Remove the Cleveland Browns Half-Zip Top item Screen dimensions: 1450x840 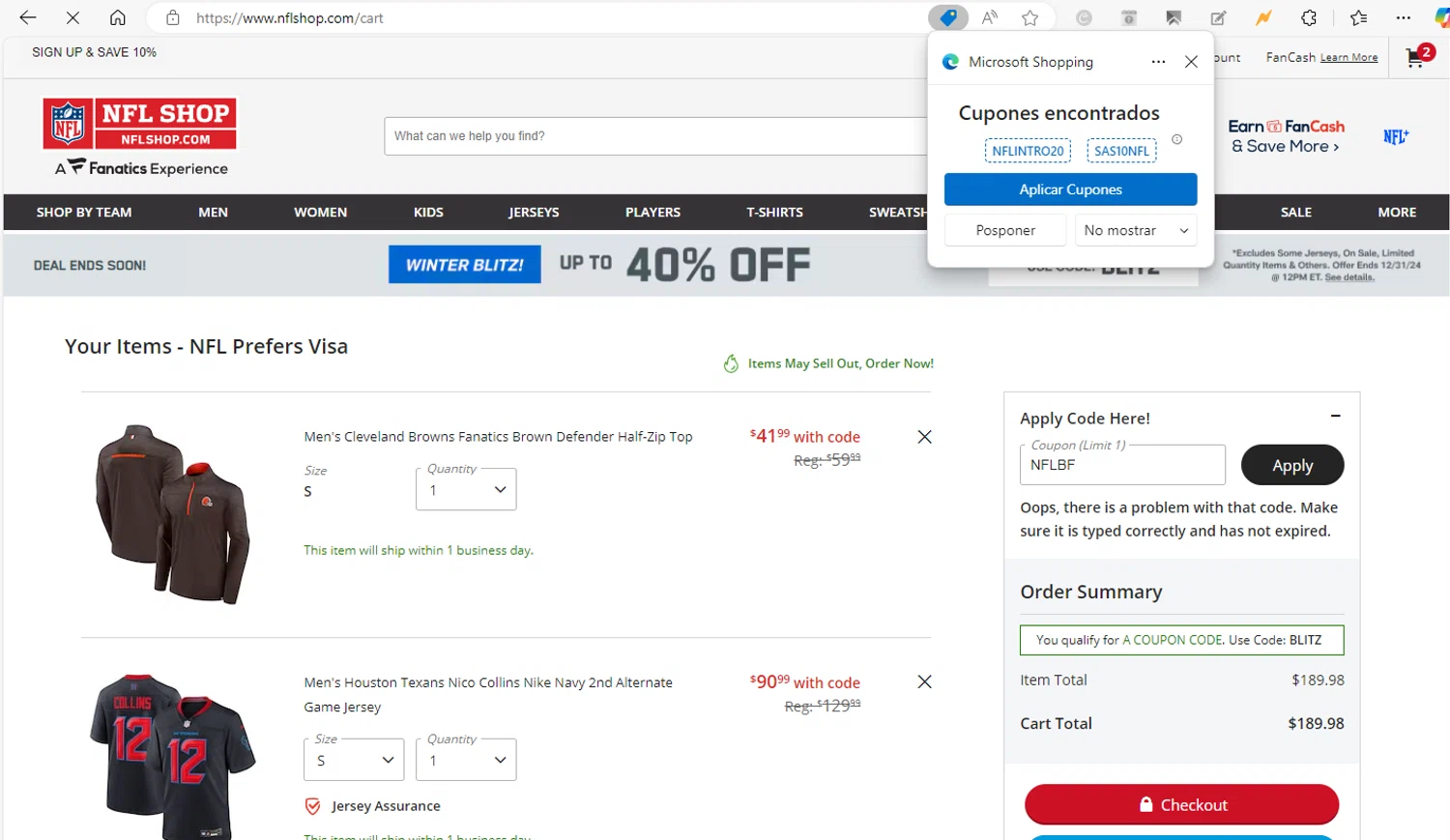pyautogui.click(x=924, y=437)
